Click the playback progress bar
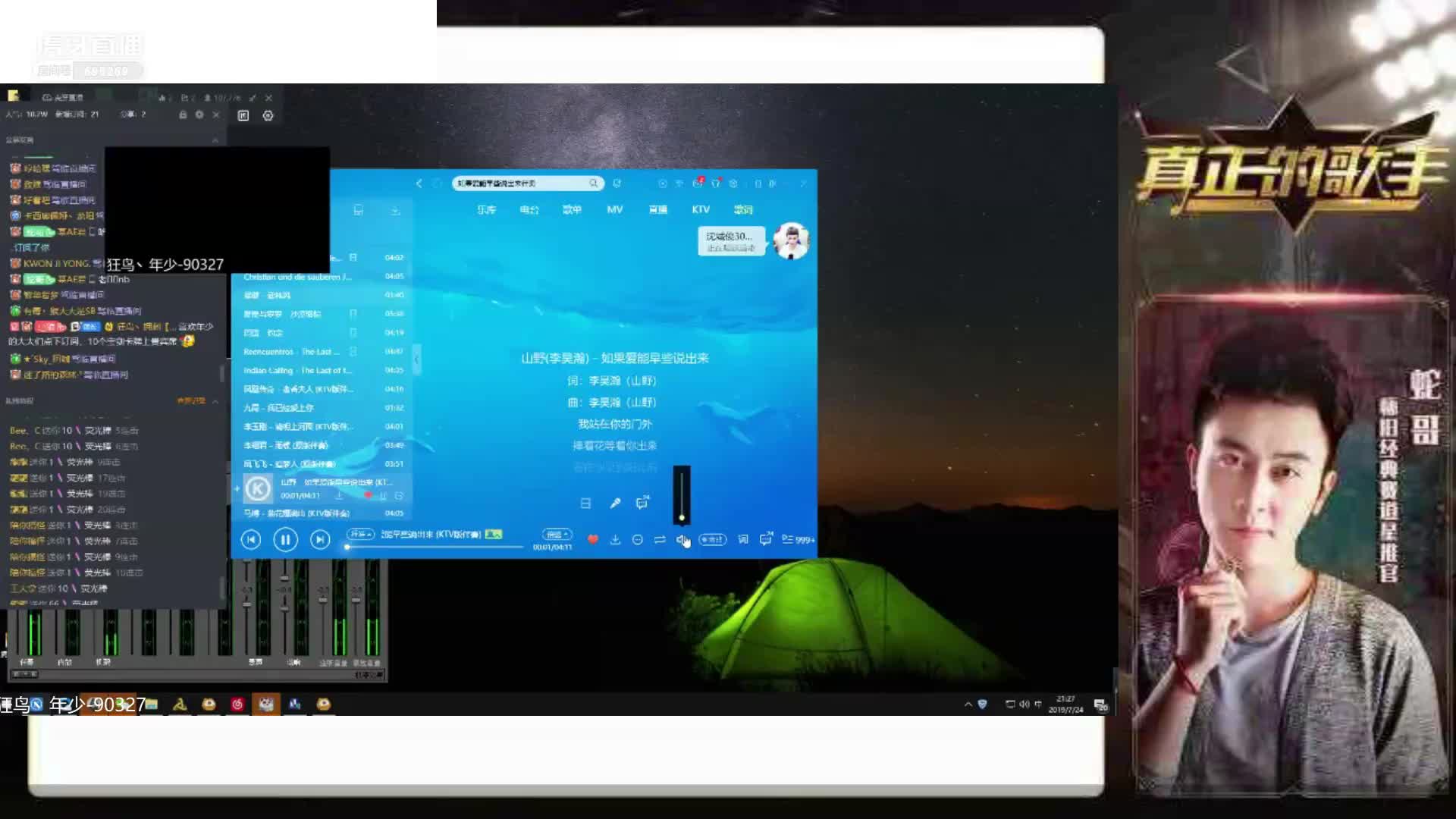 point(435,547)
